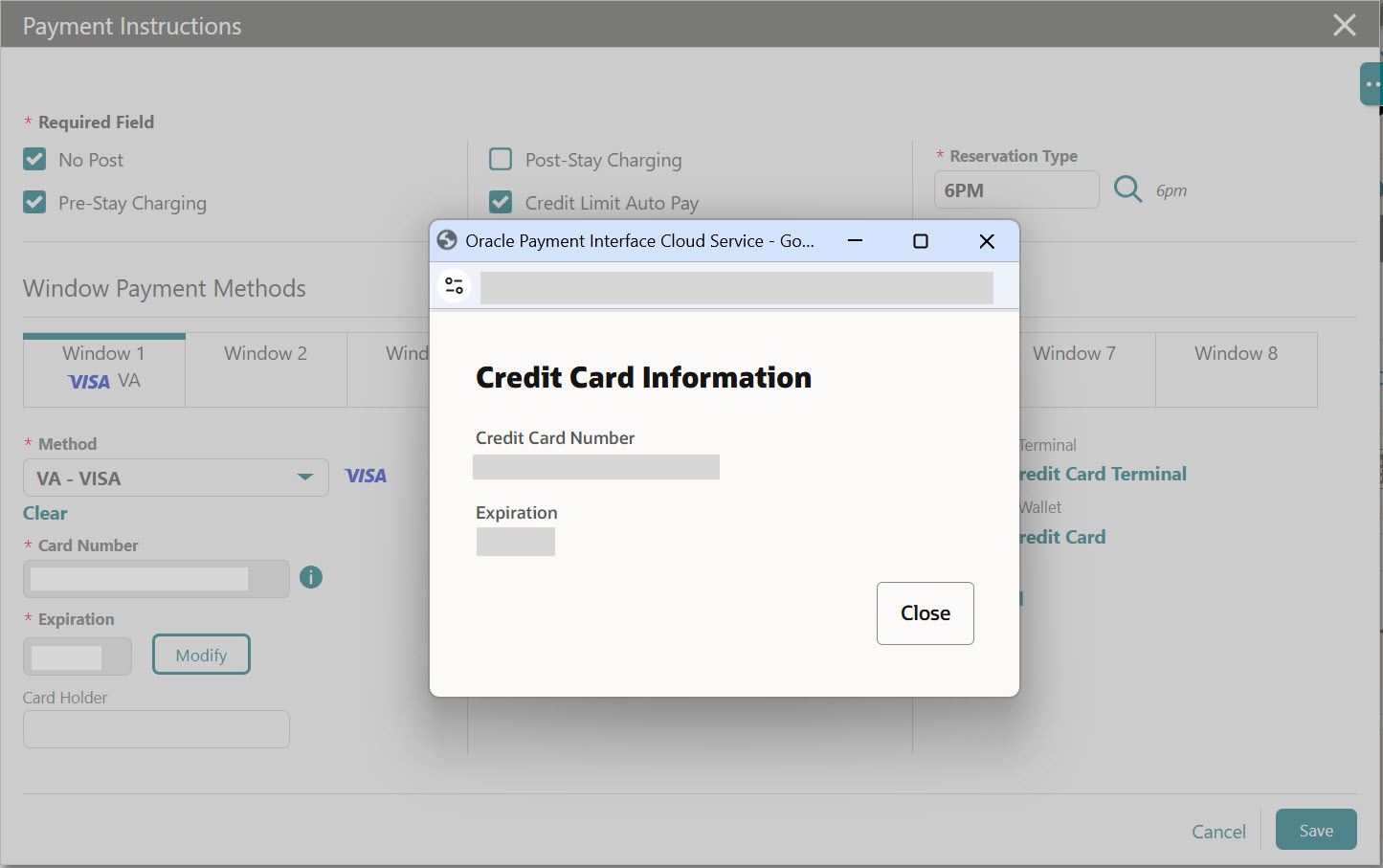The height and width of the screenshot is (868, 1383).
Task: Enable Post-Stay Charging
Action: pos(500,159)
